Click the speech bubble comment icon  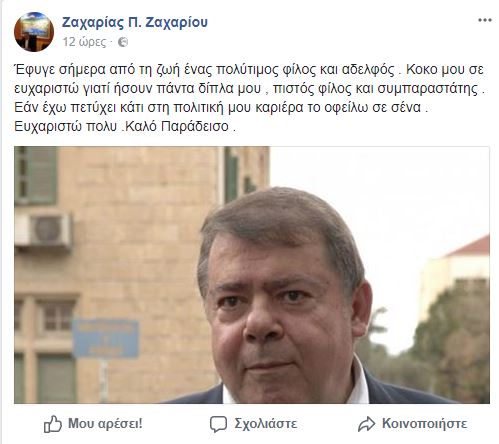pos(218,424)
